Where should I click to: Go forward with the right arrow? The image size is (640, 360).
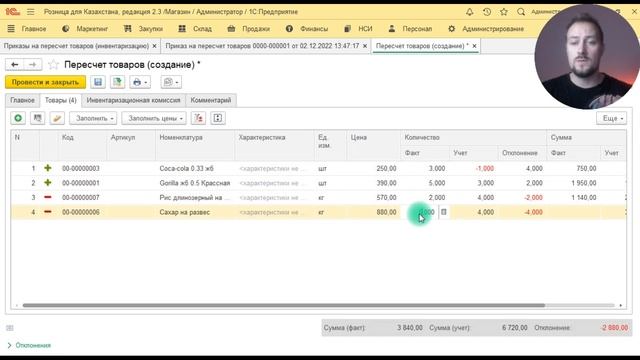(x=33, y=64)
